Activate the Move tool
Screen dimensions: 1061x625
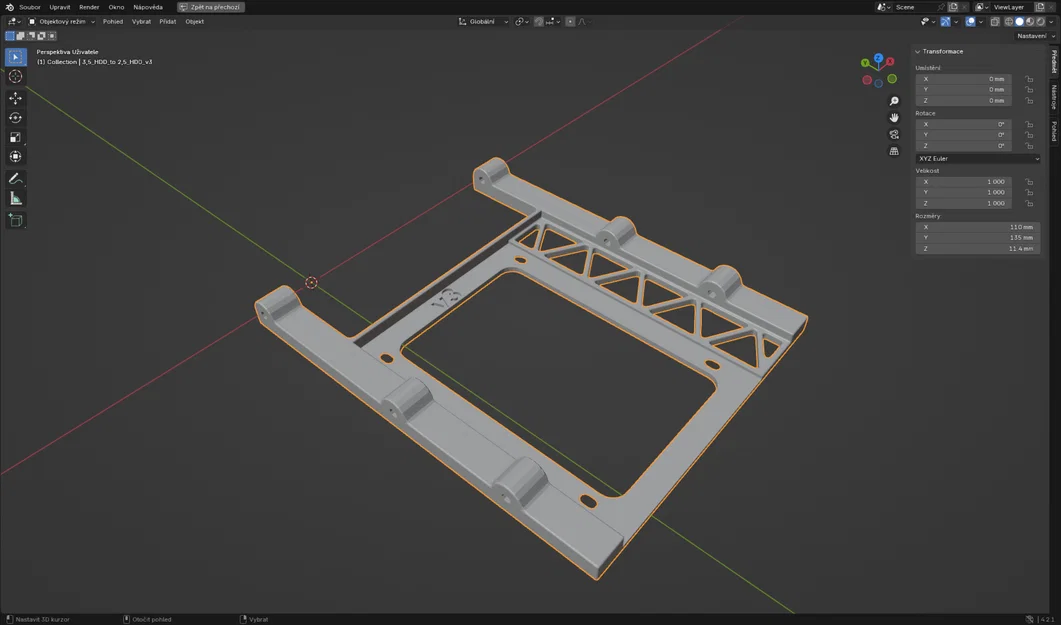16,98
